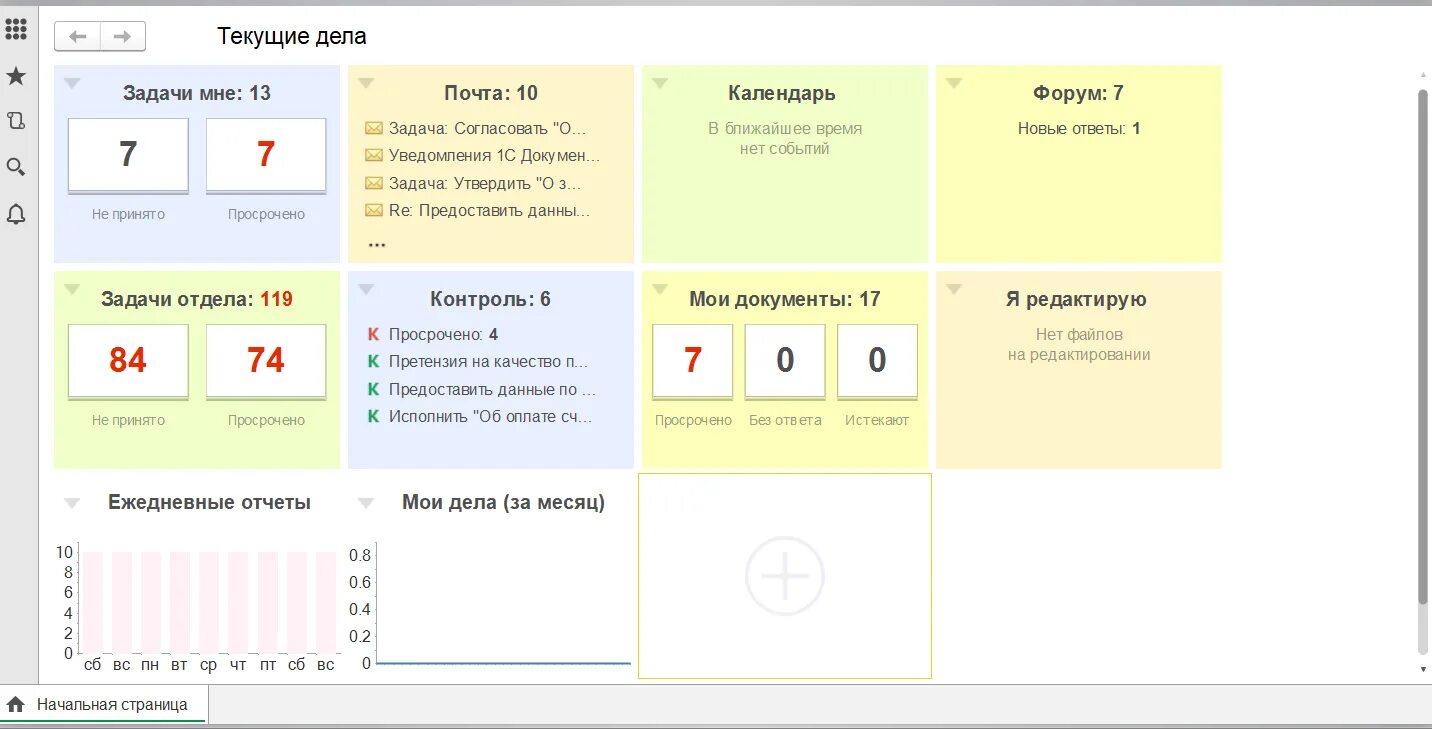This screenshot has height=729, width=1432.
Task: Open control item 'Исполнить "Об оплате сч...'
Action: coord(491,416)
